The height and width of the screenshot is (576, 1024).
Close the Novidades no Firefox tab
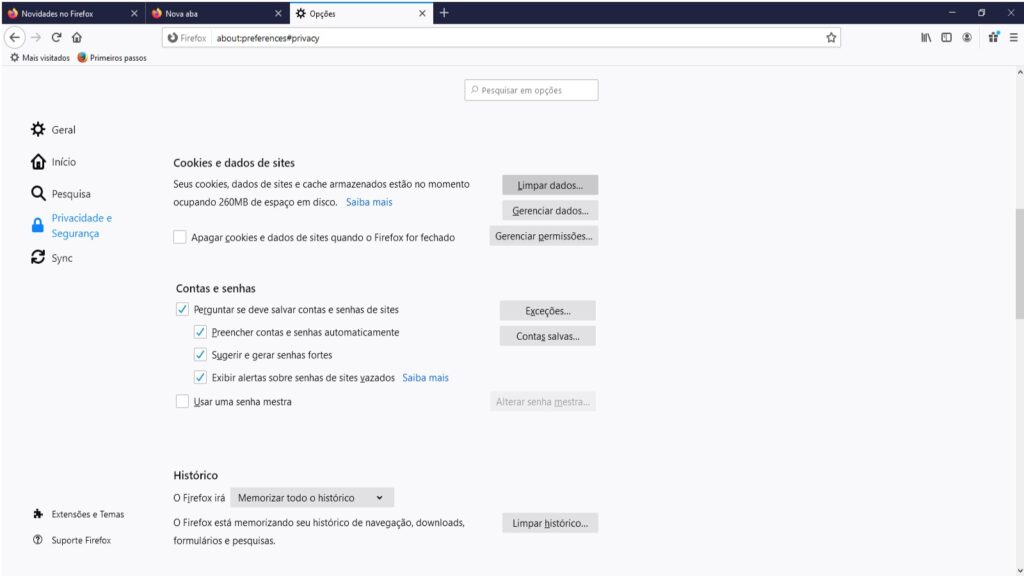tap(134, 14)
